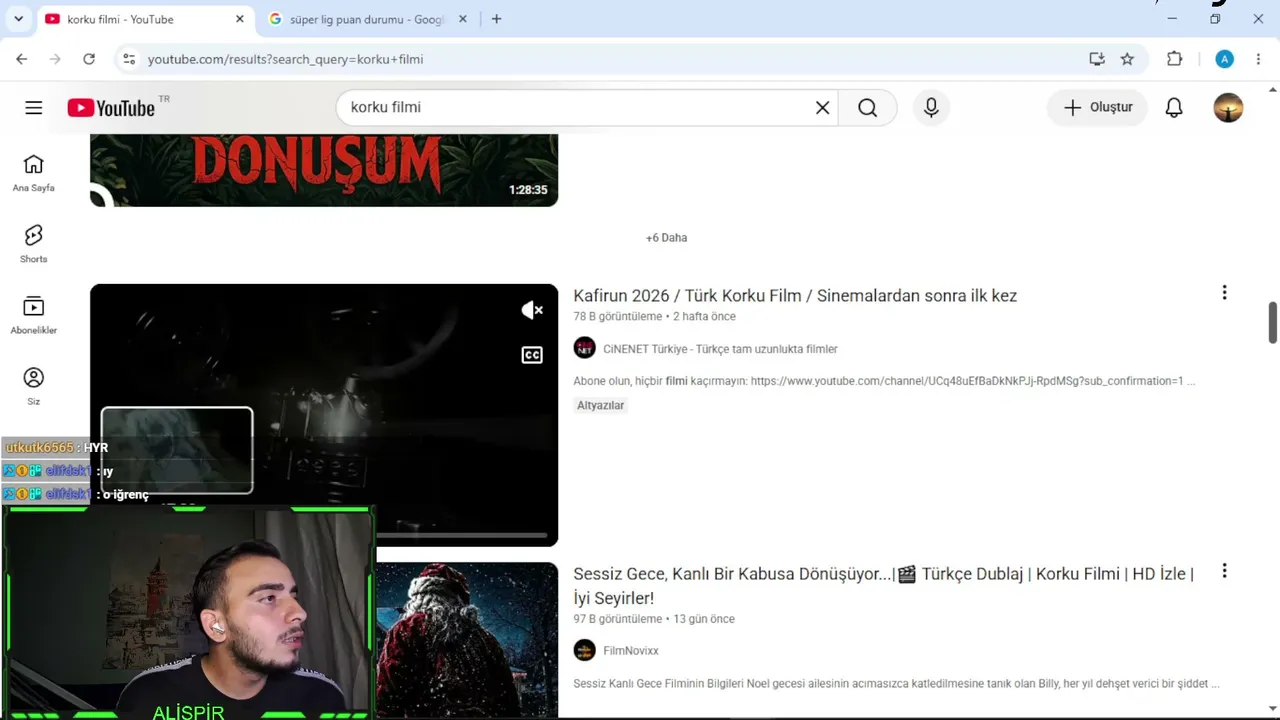Viewport: 1280px width, 720px height.
Task: Open the Kafirun video preview thumbnail
Action: point(324,415)
